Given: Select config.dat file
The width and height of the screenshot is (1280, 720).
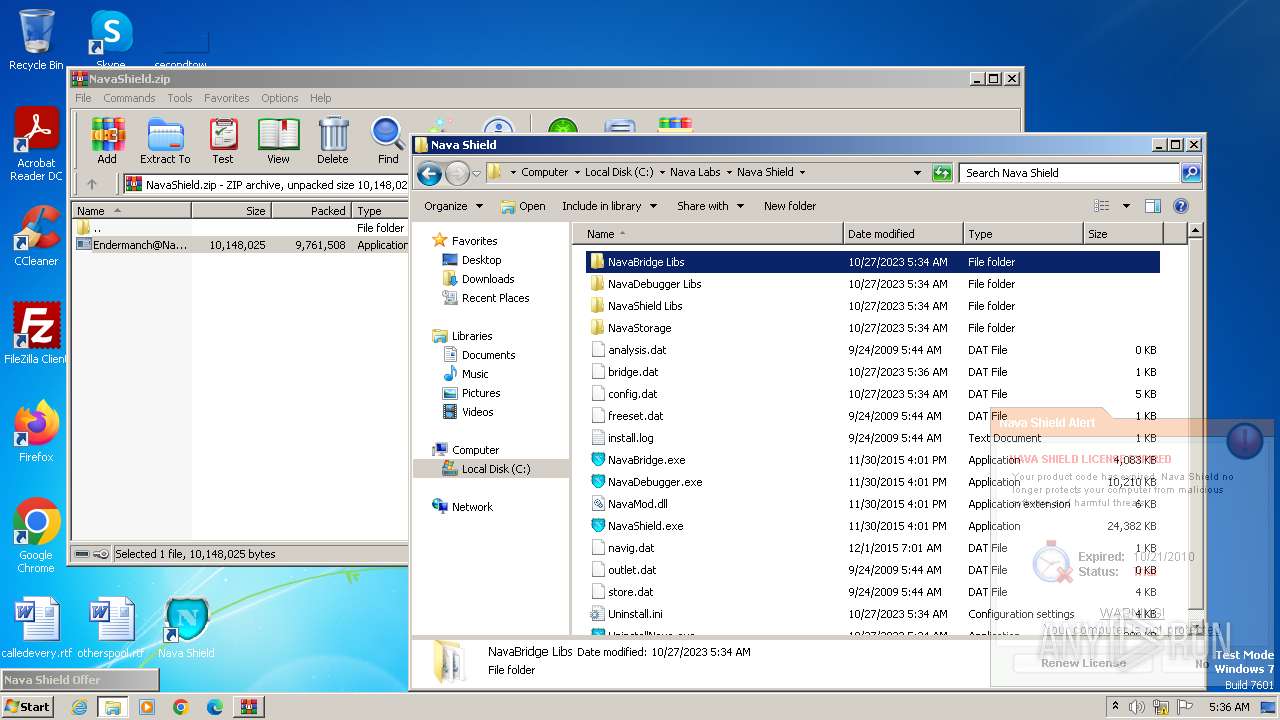Looking at the screenshot, I should click(x=872, y=394).
